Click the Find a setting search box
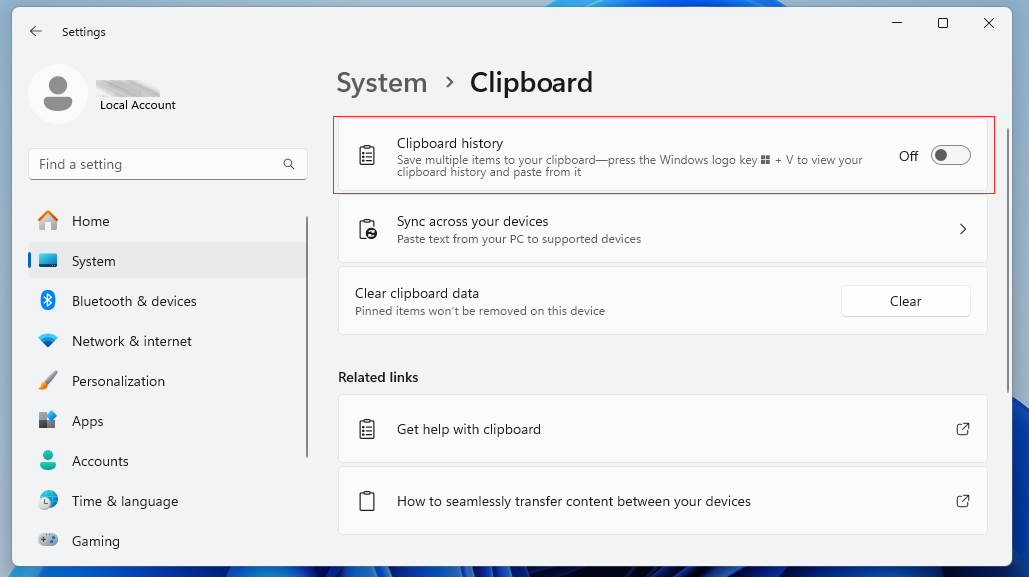The width and height of the screenshot is (1029, 577). pyautogui.click(x=167, y=164)
